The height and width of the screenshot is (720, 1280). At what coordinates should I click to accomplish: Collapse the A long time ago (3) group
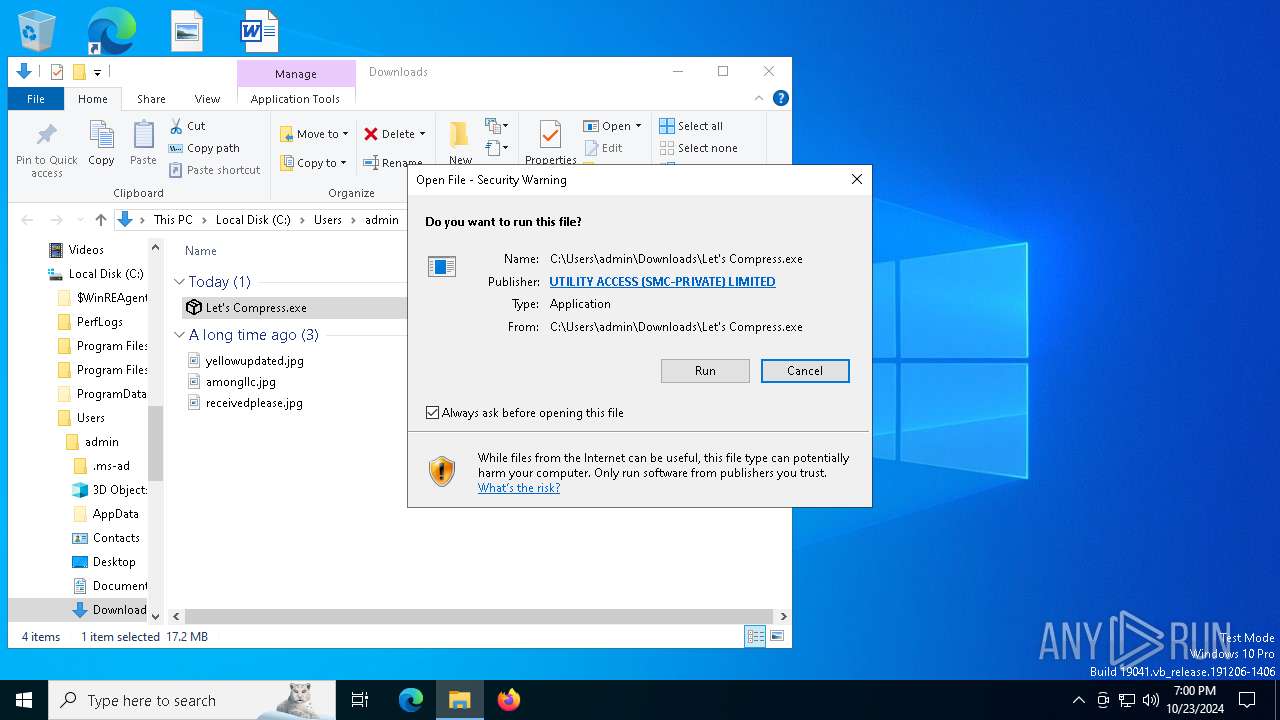(180, 335)
